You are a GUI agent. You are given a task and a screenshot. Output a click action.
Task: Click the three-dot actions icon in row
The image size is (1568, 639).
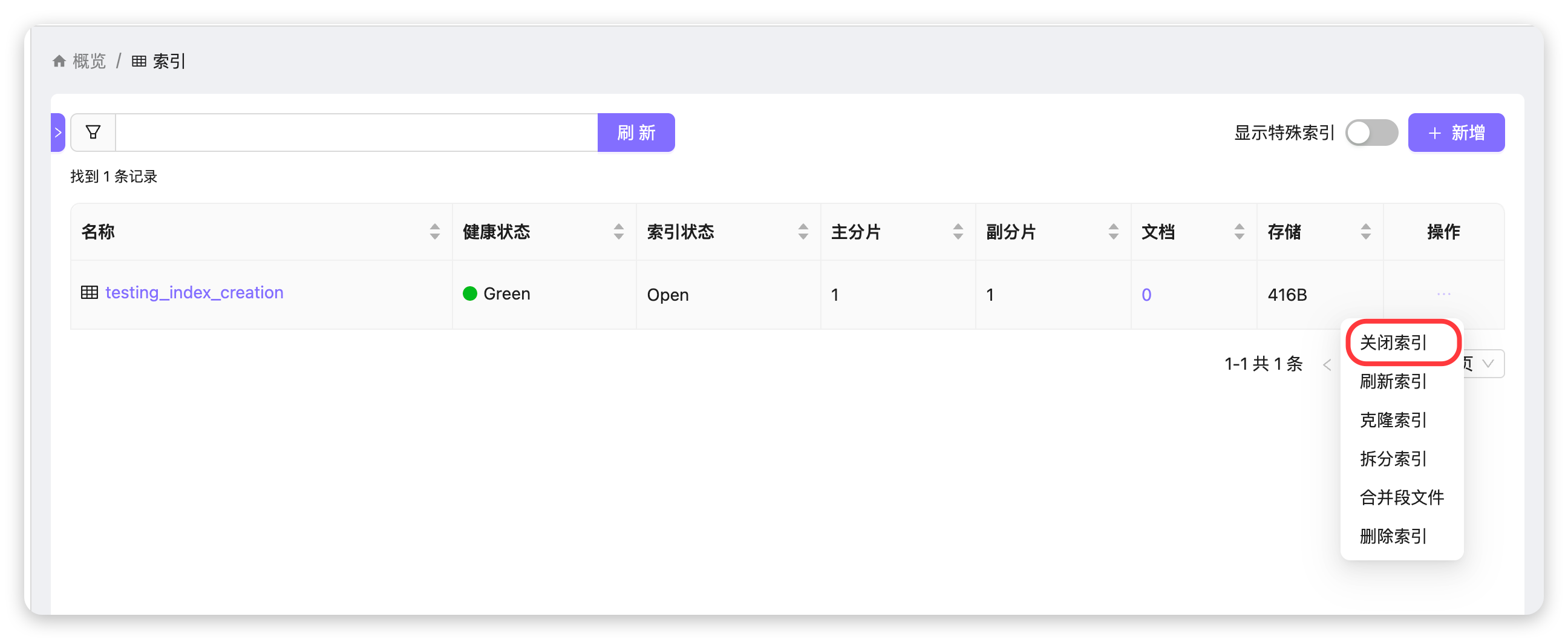click(1443, 294)
